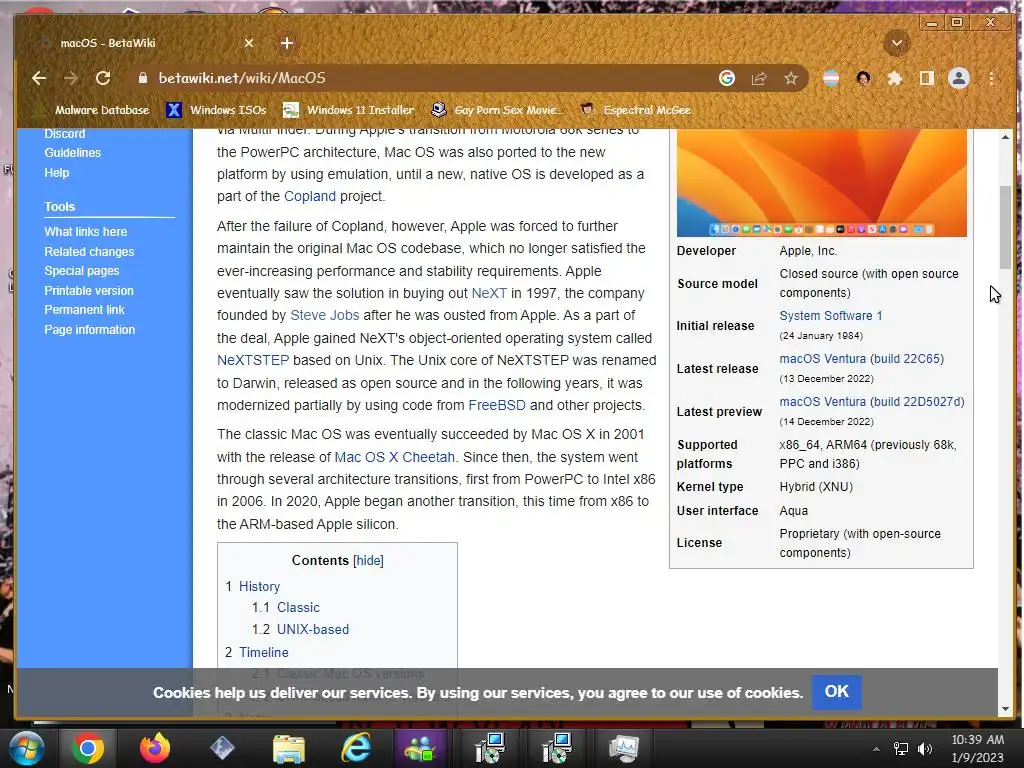
Task: Open Special pages link
Action: click(x=82, y=271)
